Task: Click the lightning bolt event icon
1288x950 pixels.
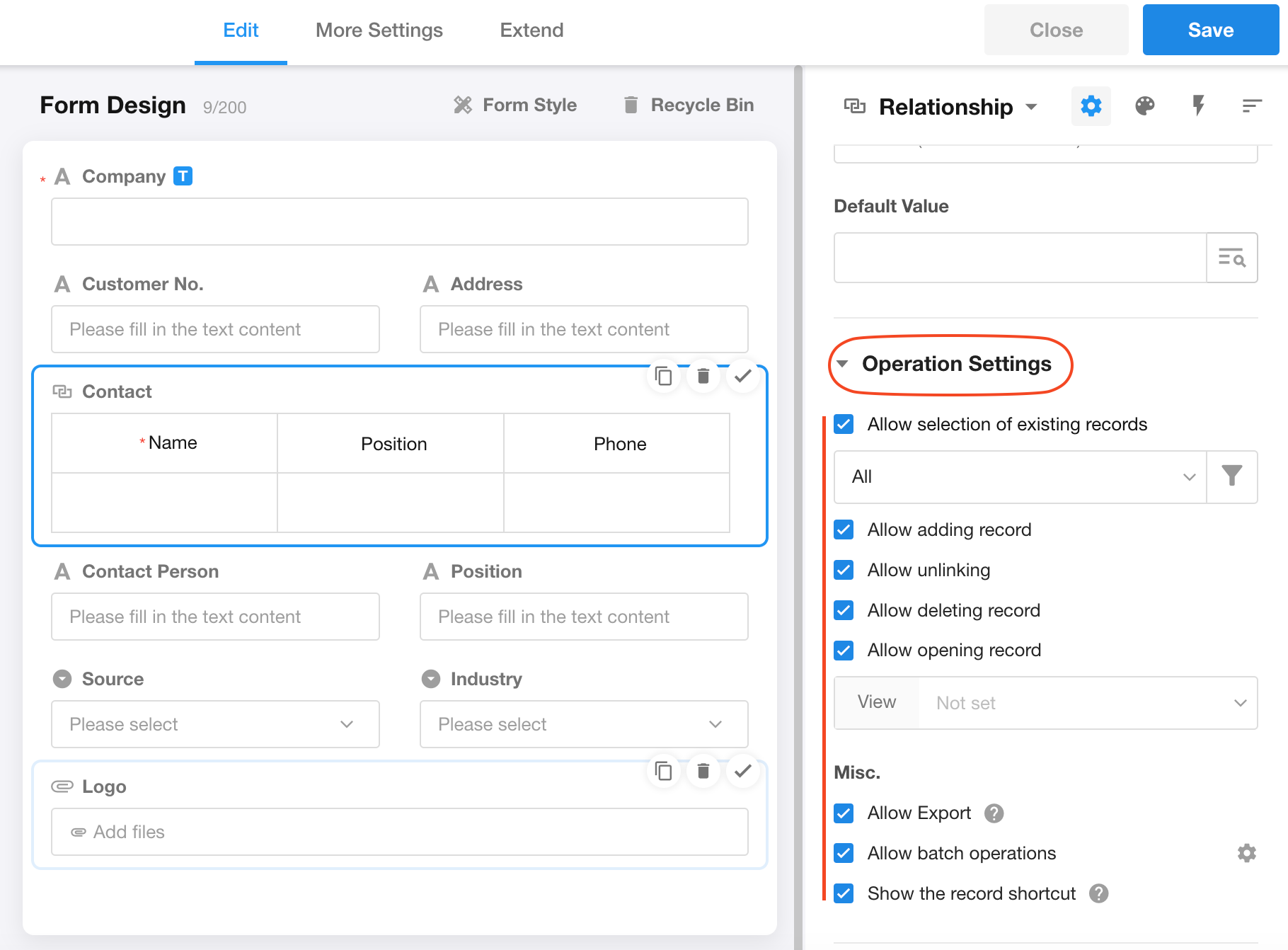Action: coord(1198,106)
